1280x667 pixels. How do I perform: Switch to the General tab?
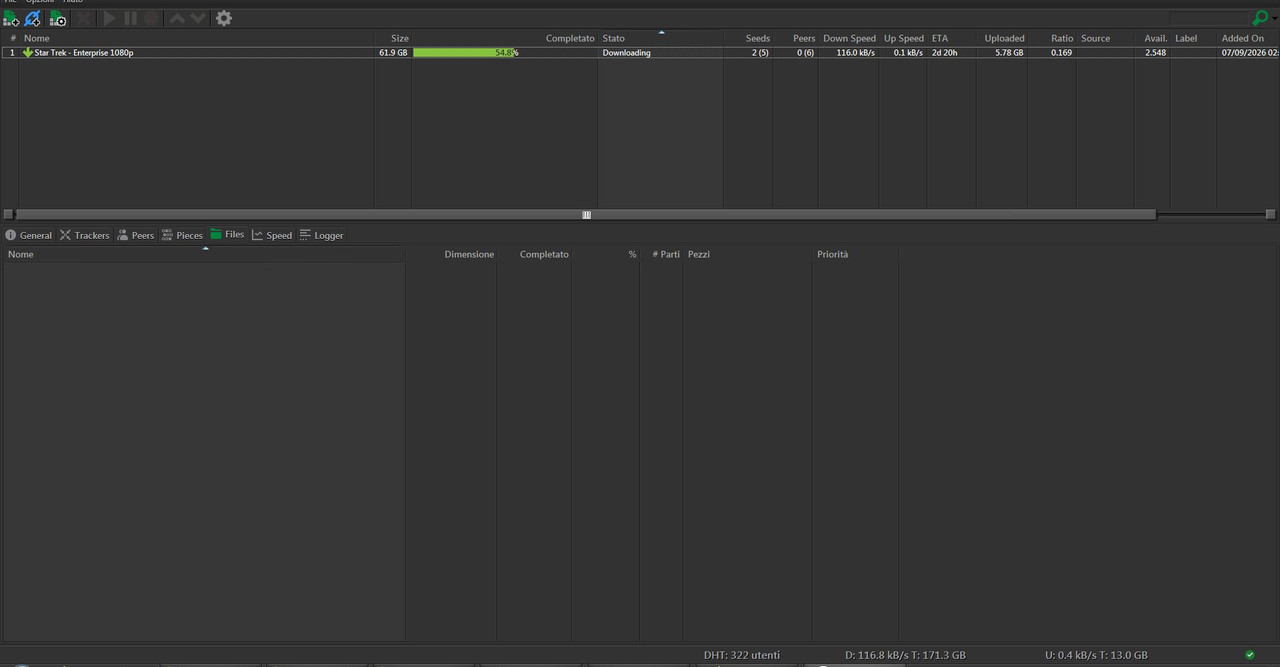coord(28,235)
